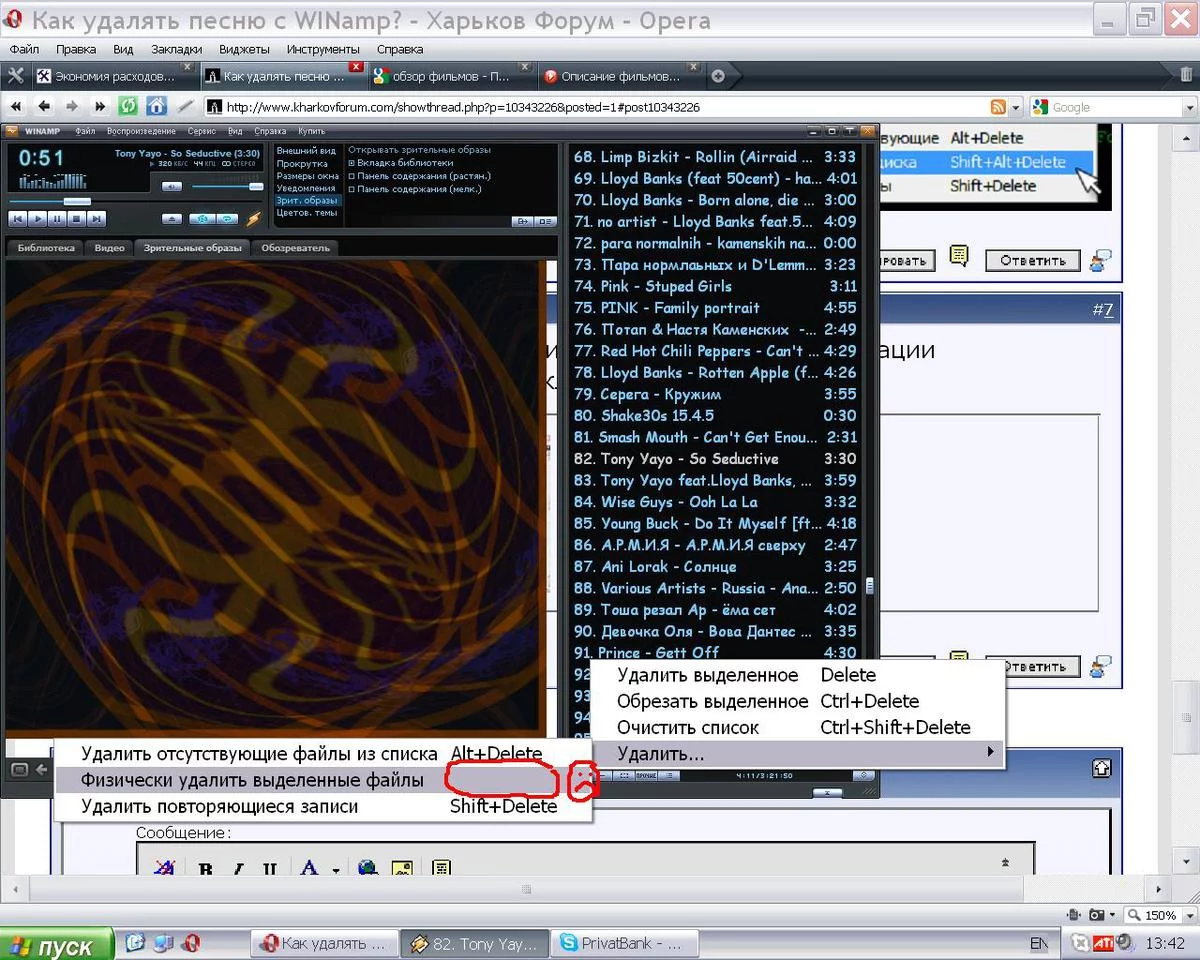Switch to Winamp 'Видео' tab

tap(109, 248)
